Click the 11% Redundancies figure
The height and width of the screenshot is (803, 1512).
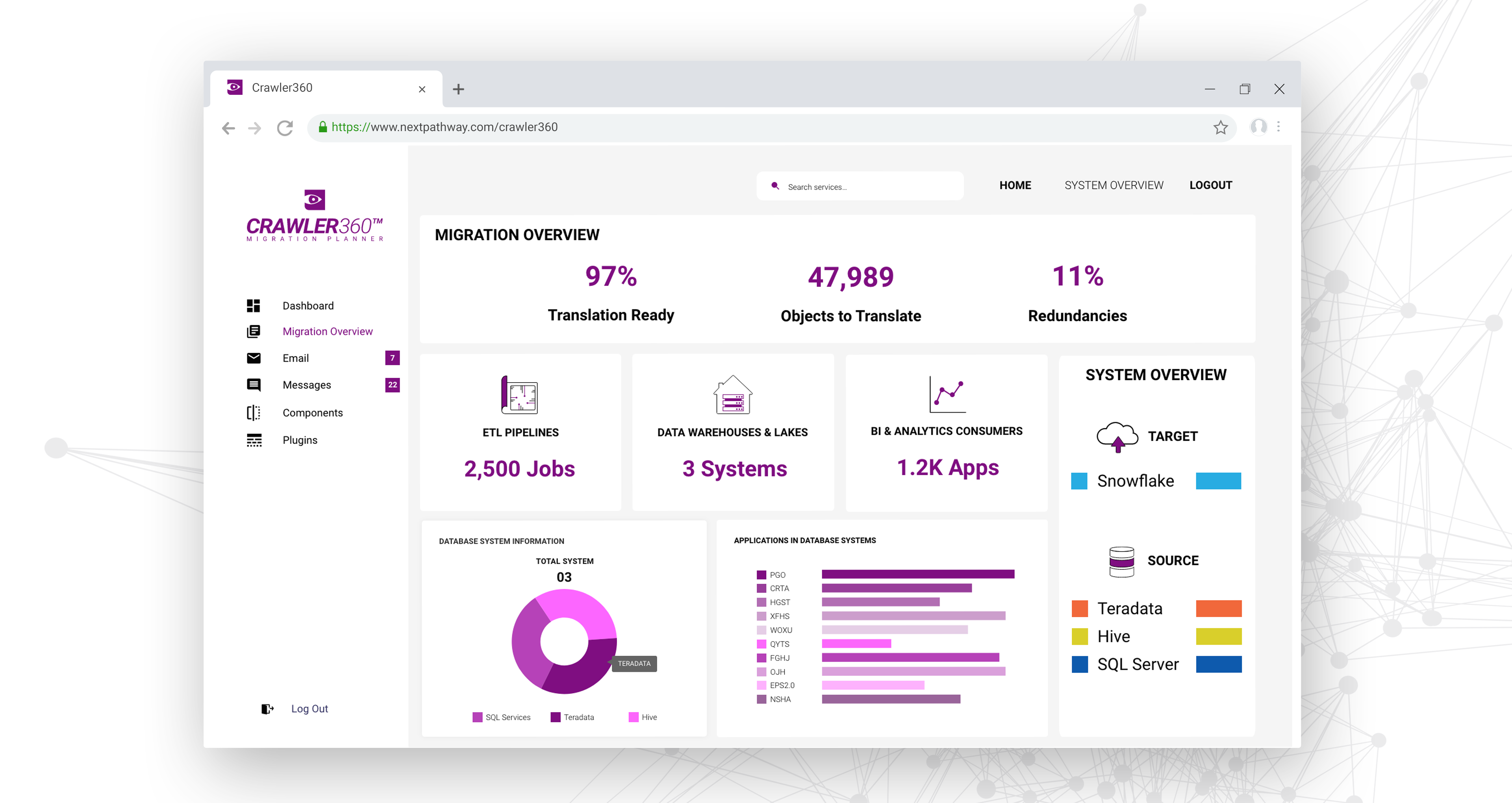[1078, 276]
